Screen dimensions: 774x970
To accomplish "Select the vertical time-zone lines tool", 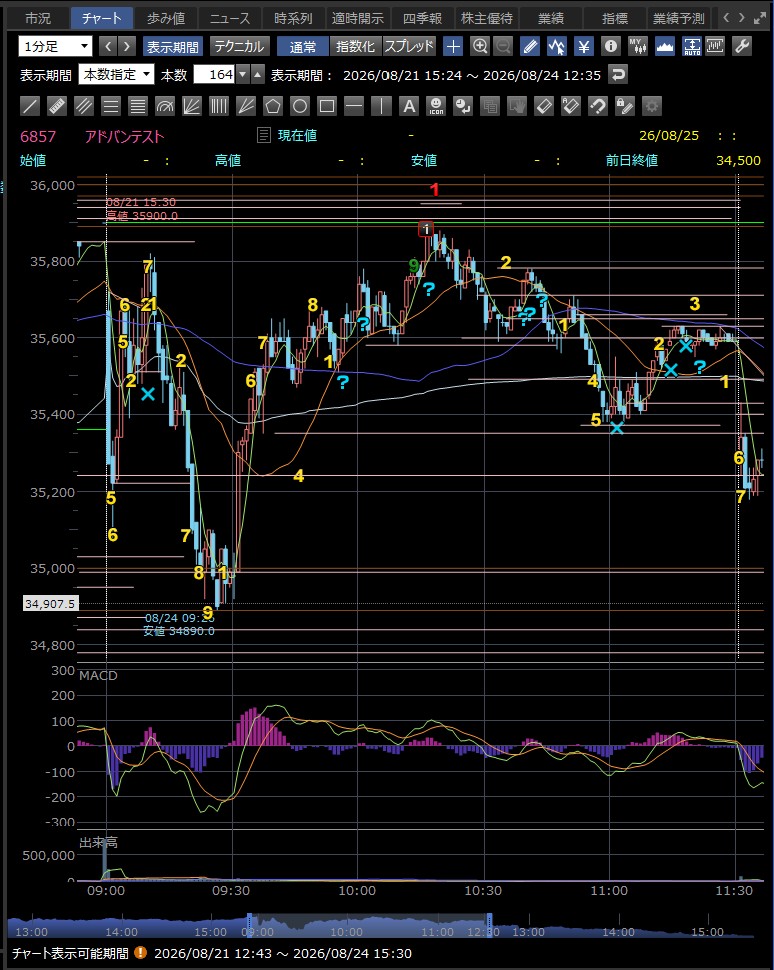I will pos(218,106).
